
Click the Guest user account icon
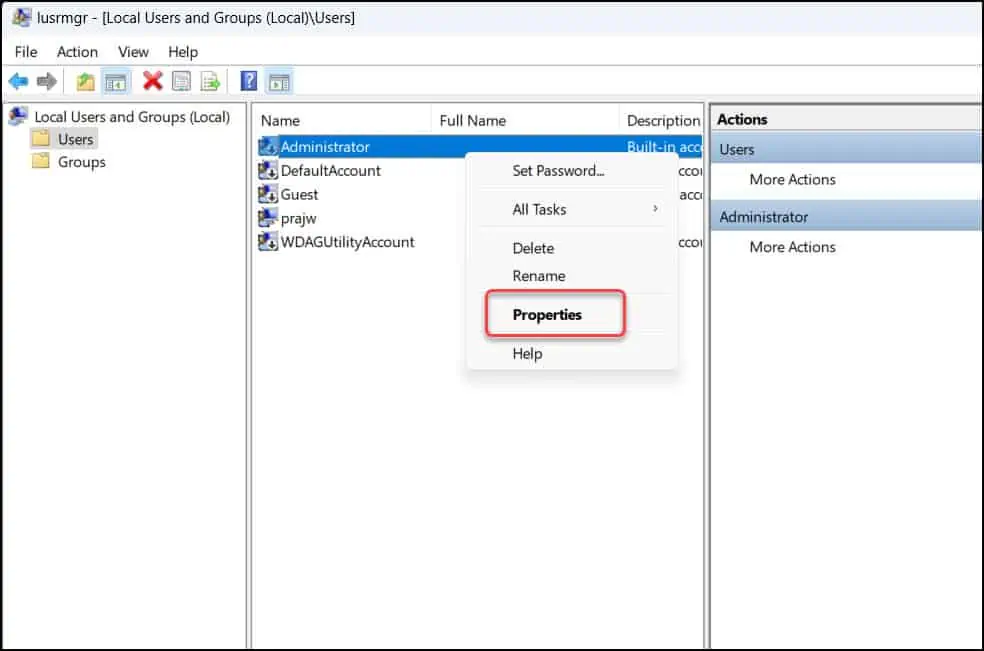[x=268, y=194]
